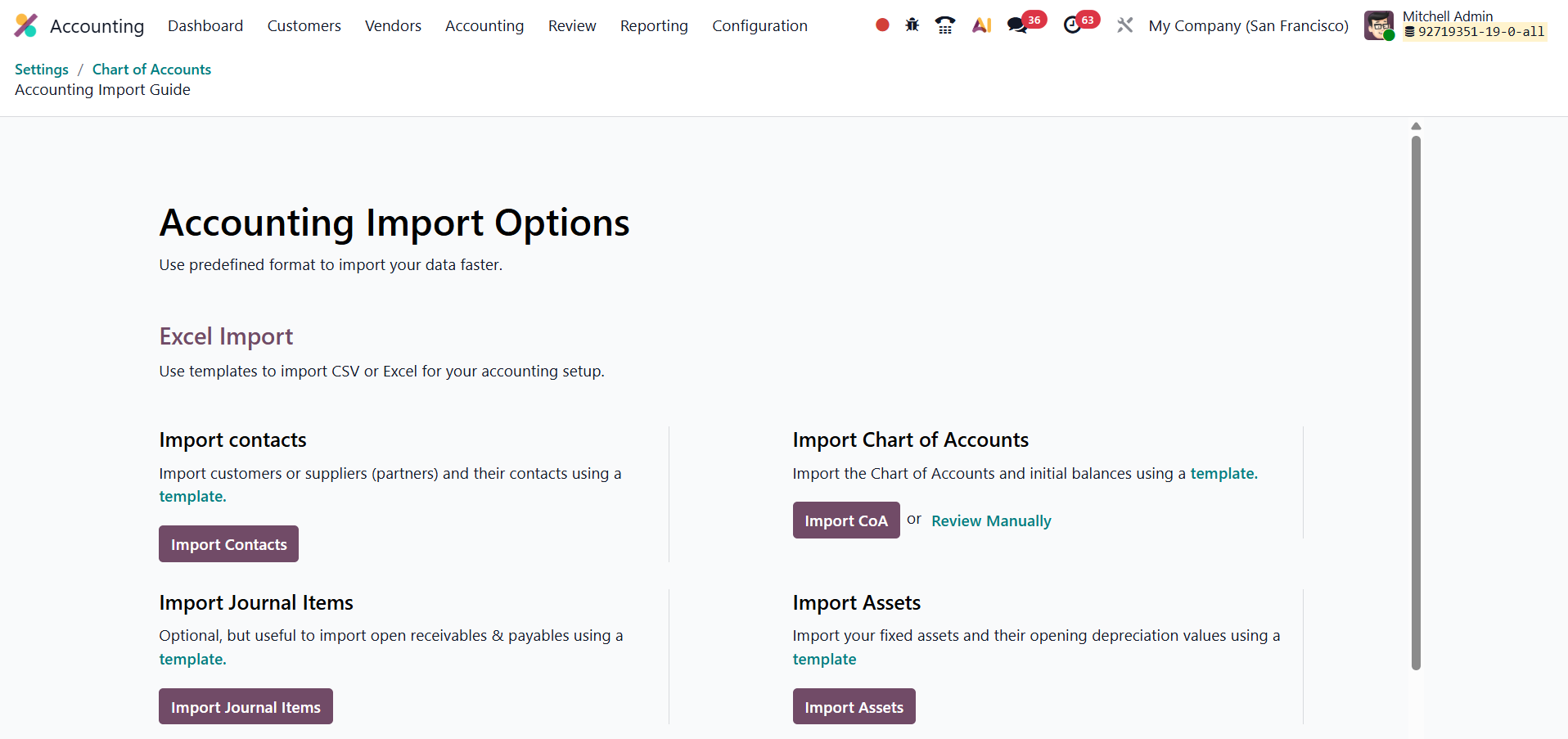Click the wrench and screwdriver tools icon
Screen dimensions: 1568x739
click(x=1125, y=25)
